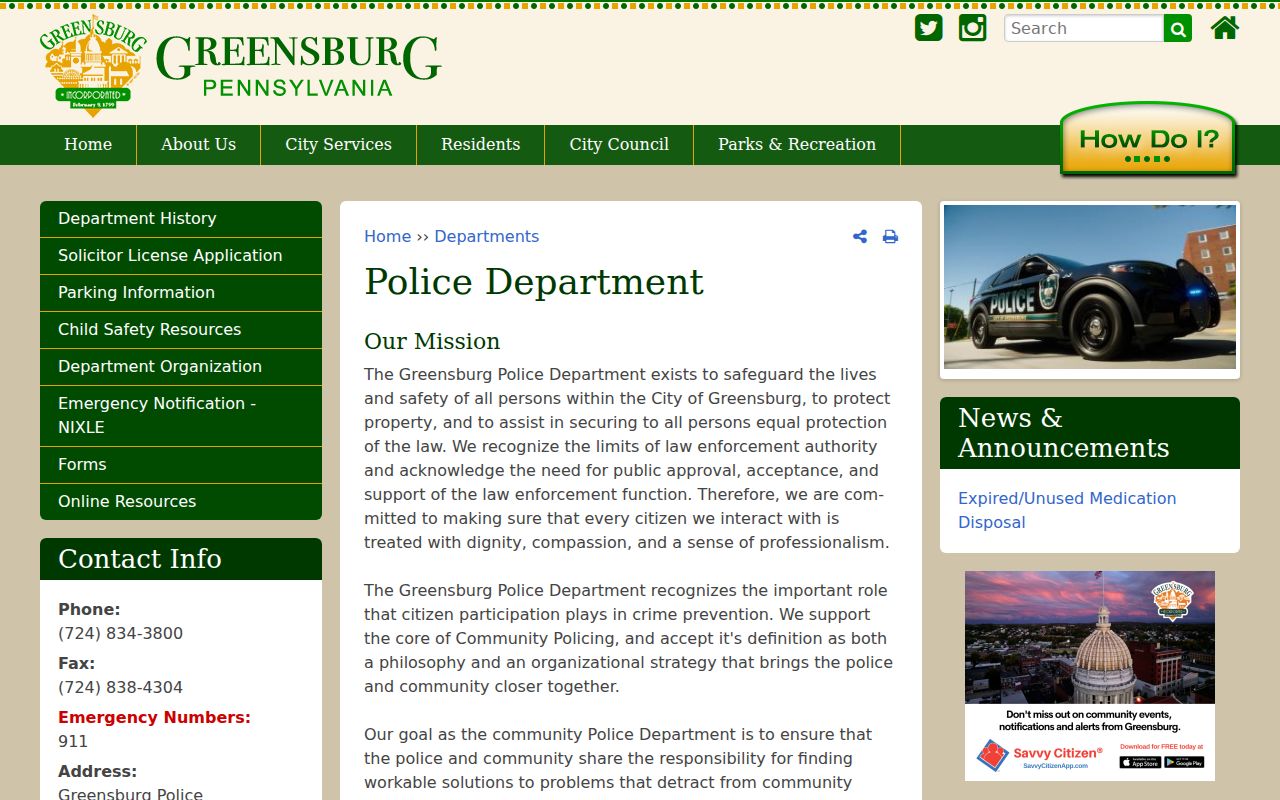The height and width of the screenshot is (800, 1280).
Task: Click the Departments breadcrumb link
Action: click(x=487, y=237)
